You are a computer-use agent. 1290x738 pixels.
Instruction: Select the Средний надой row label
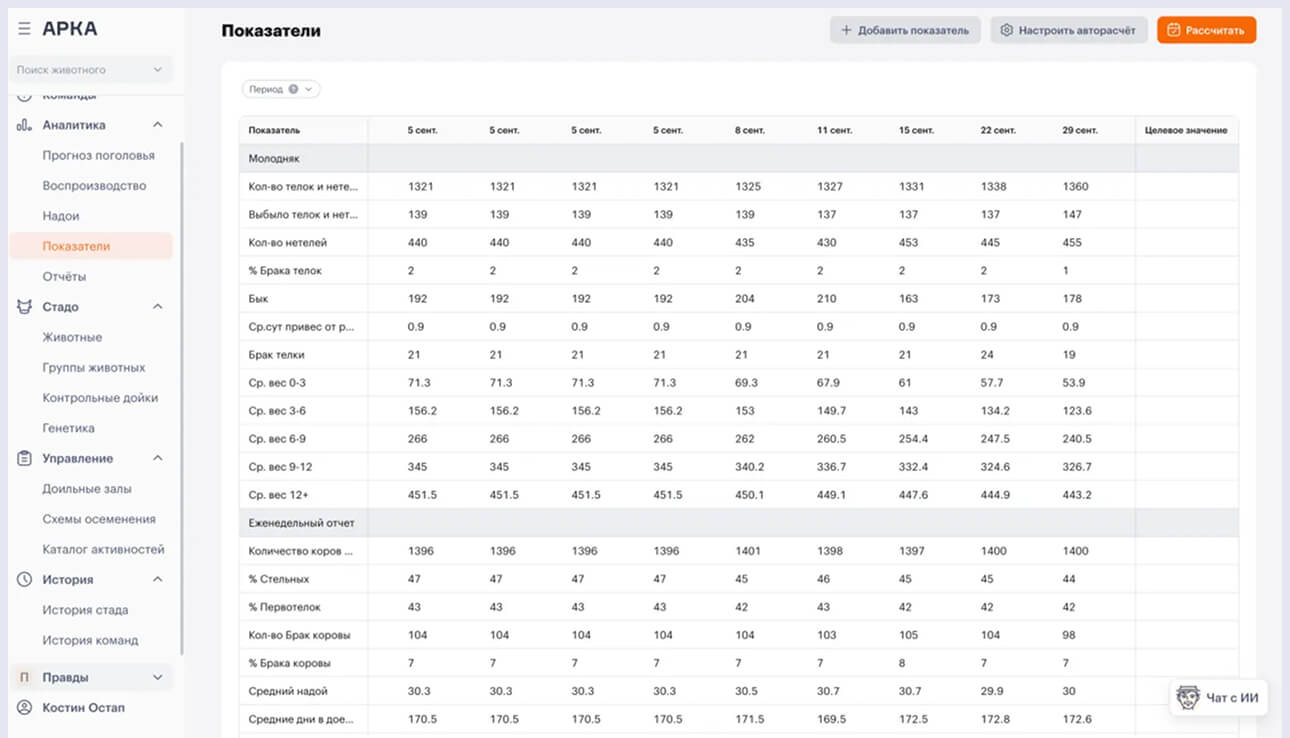pyautogui.click(x=288, y=691)
